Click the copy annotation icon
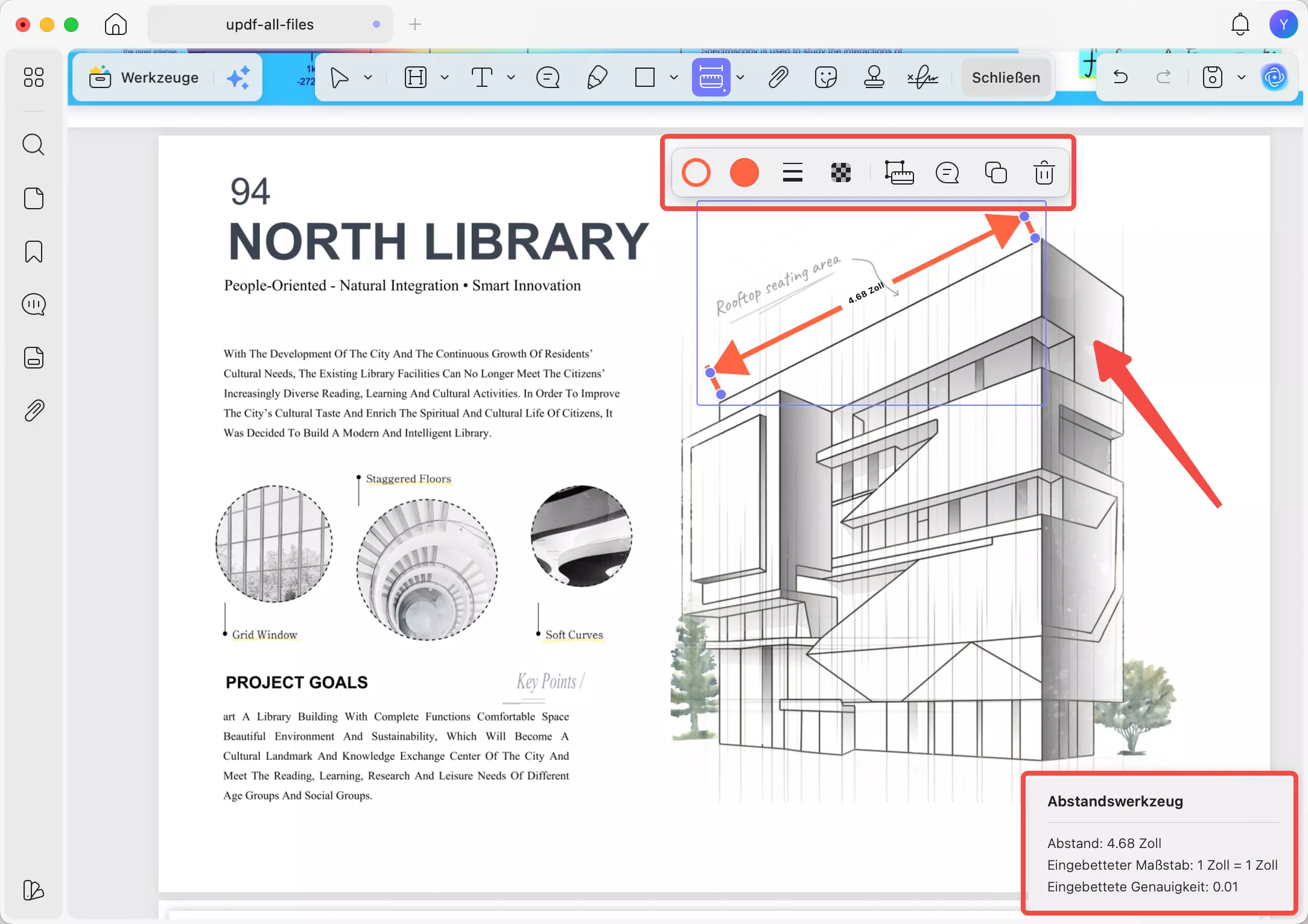Viewport: 1308px width, 924px height. 995,173
